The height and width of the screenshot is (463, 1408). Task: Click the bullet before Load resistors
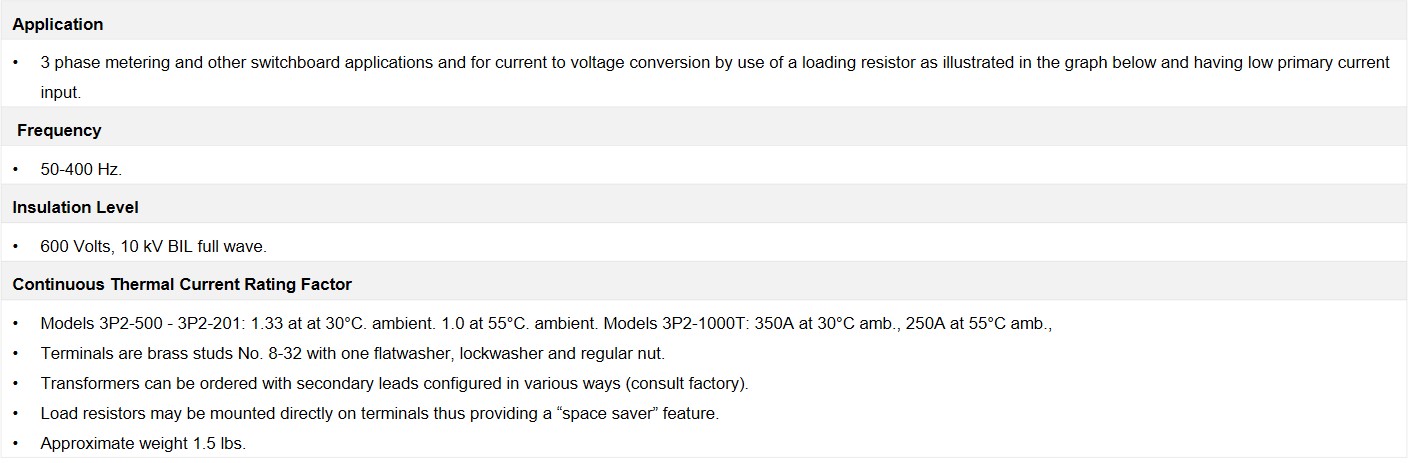16,413
